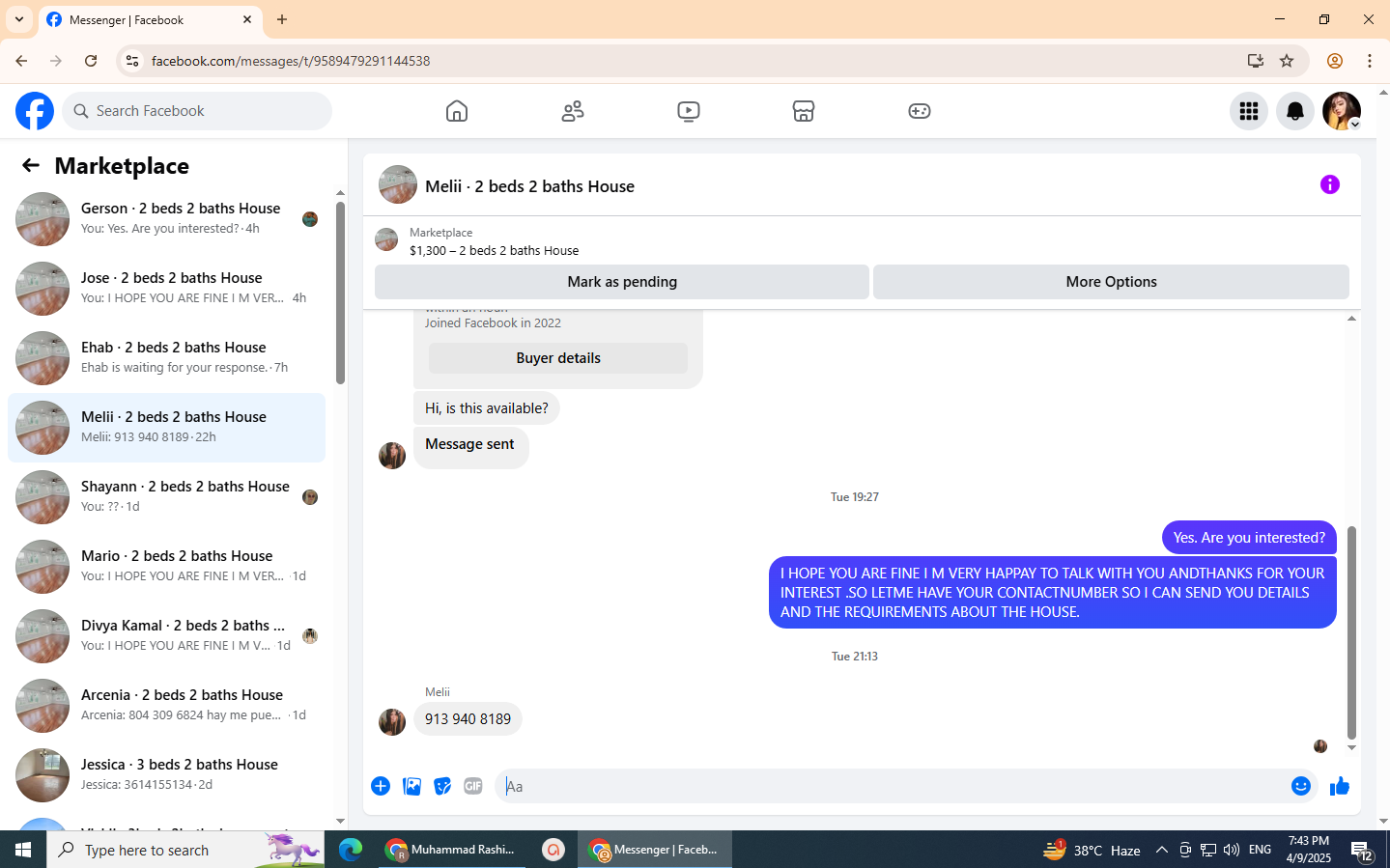The width and height of the screenshot is (1390, 868).
Task: Click the message text box
Action: click(x=894, y=786)
